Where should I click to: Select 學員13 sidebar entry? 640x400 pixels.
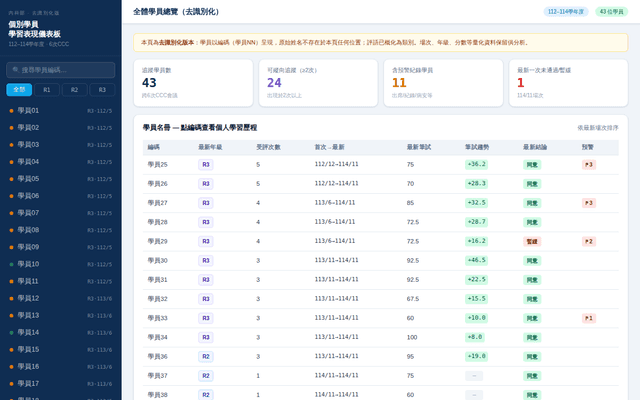click(x=60, y=315)
